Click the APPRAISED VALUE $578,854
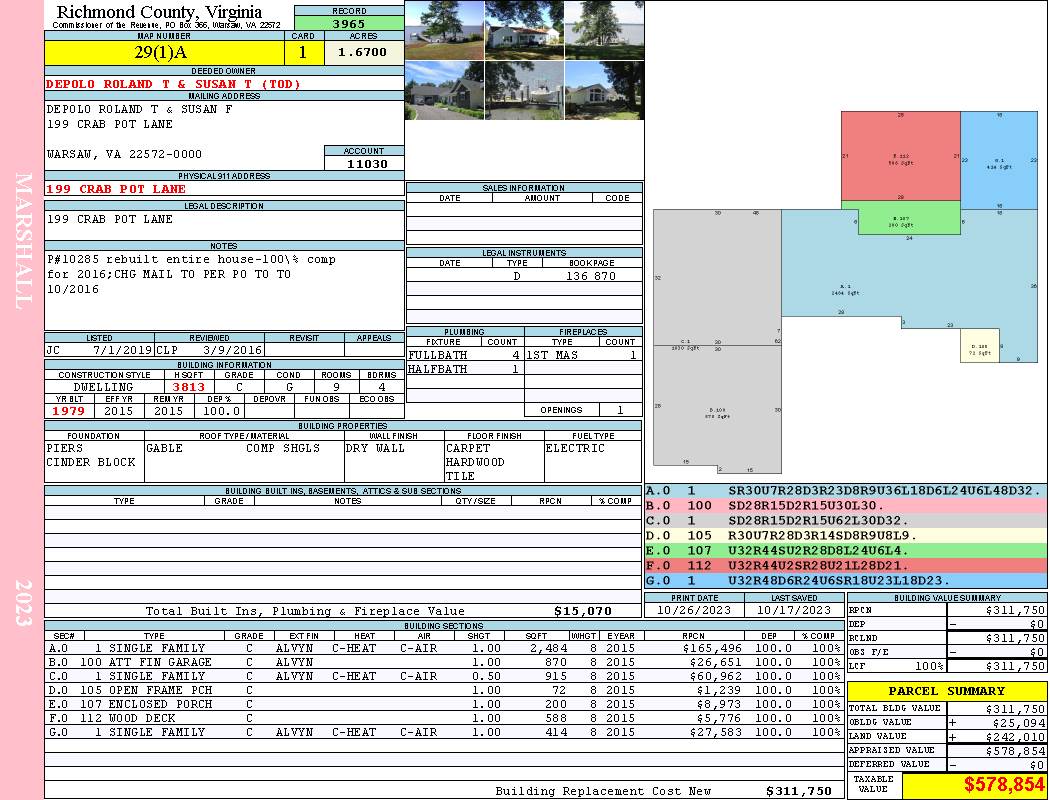 (x=1015, y=751)
